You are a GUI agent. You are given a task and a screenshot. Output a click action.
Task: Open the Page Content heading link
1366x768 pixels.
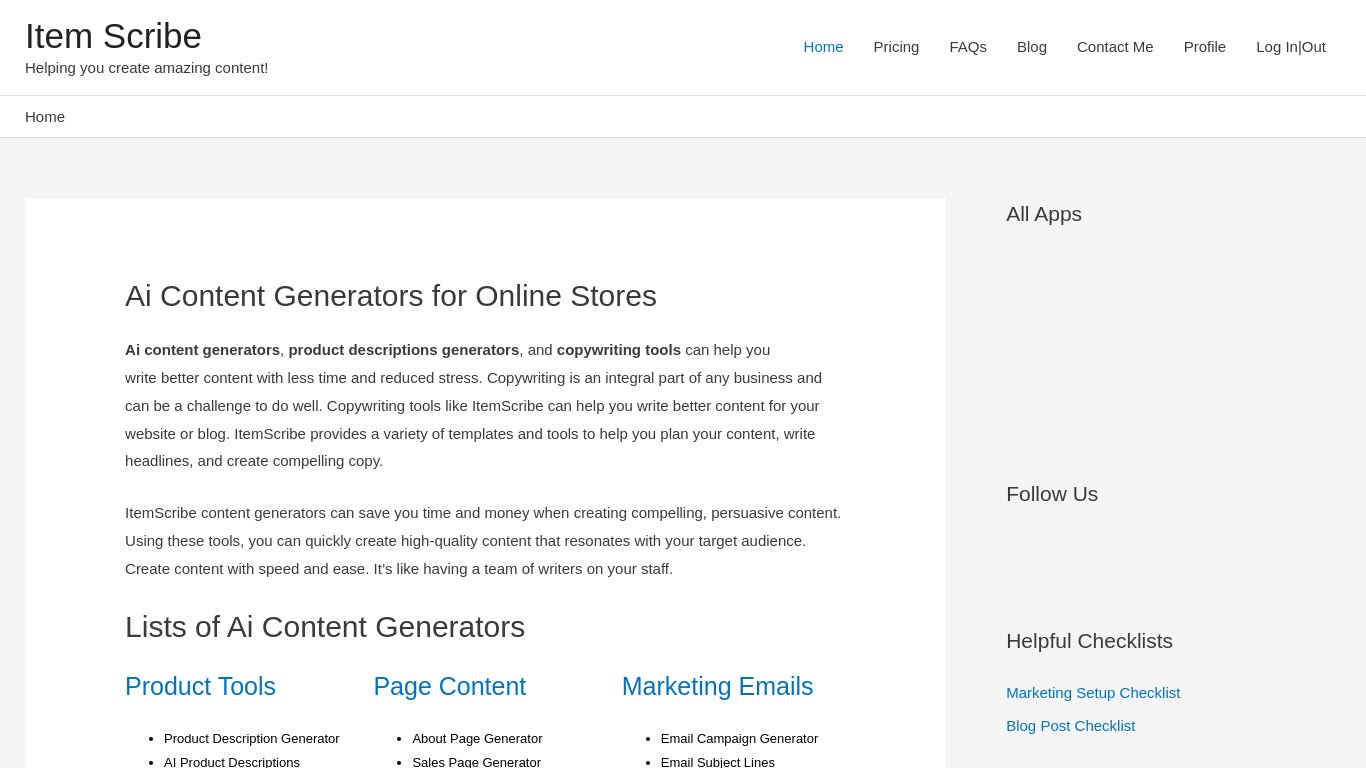[x=450, y=687]
